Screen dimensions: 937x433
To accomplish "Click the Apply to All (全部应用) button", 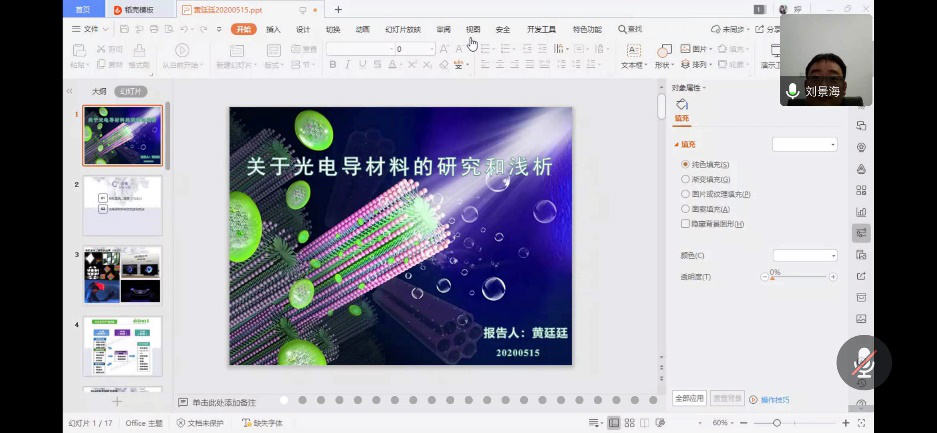I will click(x=689, y=399).
